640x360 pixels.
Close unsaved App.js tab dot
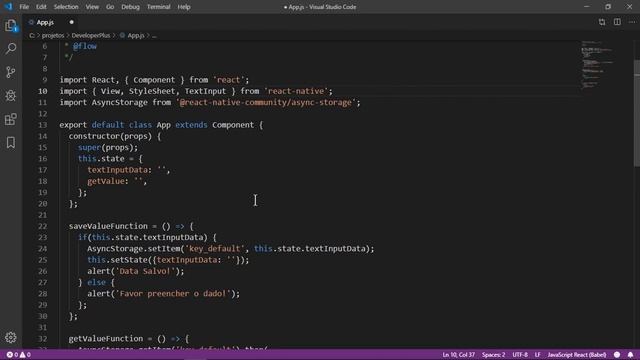pyautogui.click(x=71, y=22)
